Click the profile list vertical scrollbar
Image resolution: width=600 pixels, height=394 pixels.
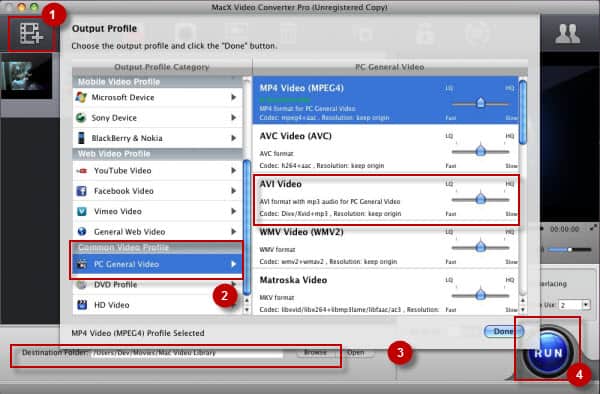coord(523,113)
